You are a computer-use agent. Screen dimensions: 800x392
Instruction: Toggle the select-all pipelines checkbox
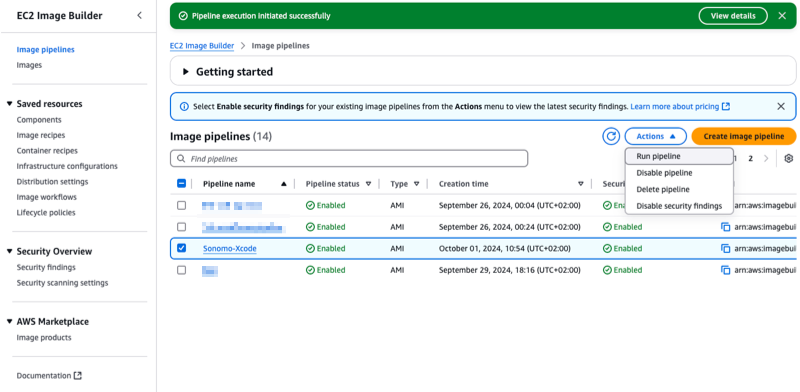(181, 184)
